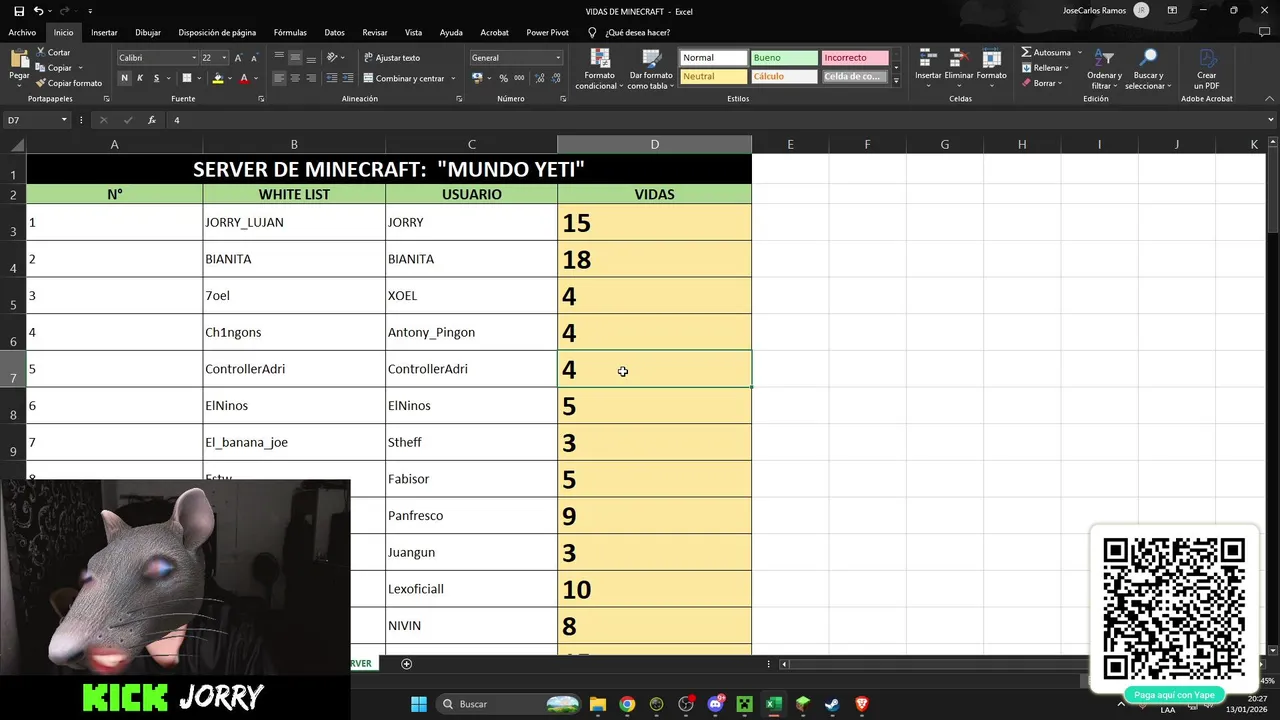Click the fill color bucket icon
Screen dimensions: 1280x720
pyautogui.click(x=218, y=78)
